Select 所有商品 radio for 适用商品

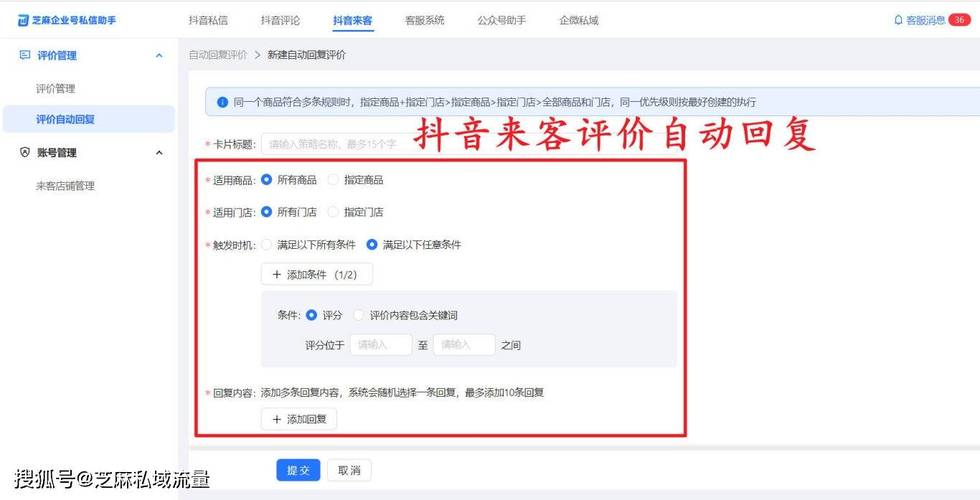click(267, 180)
